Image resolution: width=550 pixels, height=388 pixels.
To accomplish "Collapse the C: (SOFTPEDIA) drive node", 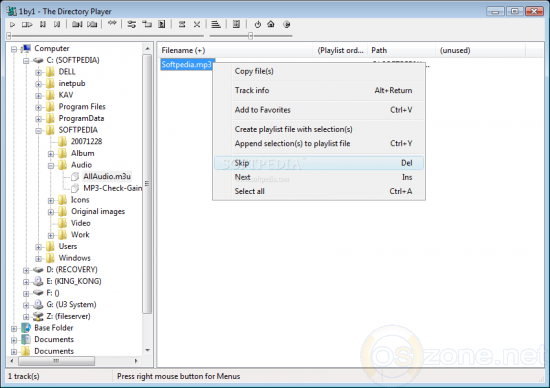I will [26, 61].
